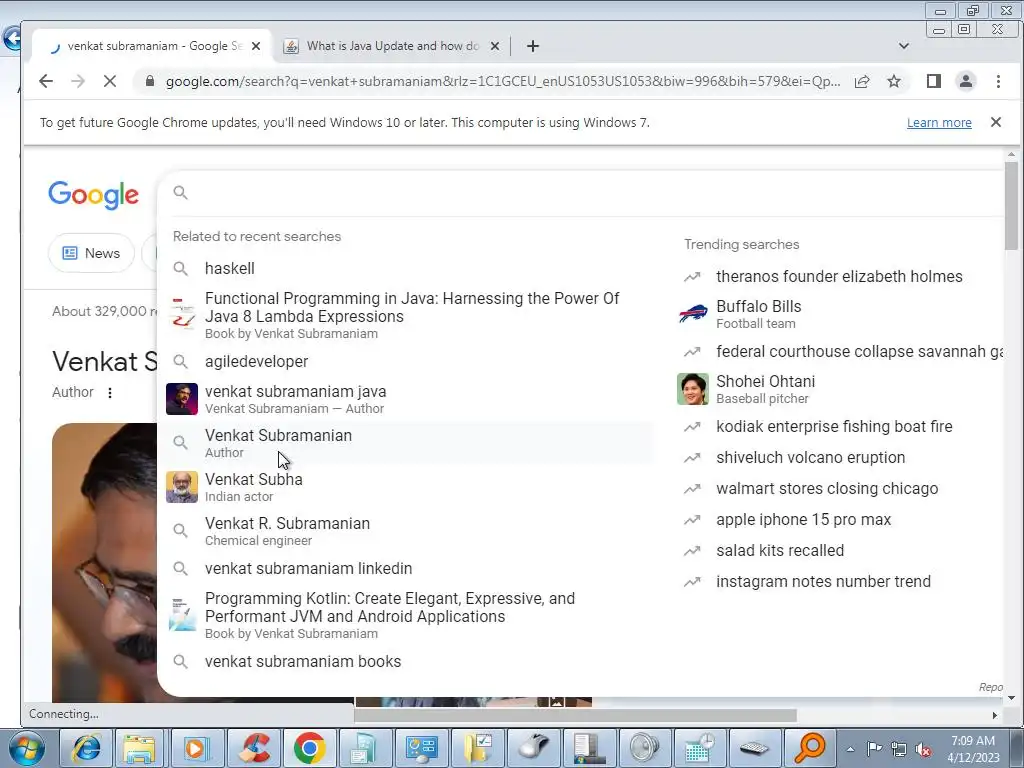Open a new tab

(x=533, y=46)
